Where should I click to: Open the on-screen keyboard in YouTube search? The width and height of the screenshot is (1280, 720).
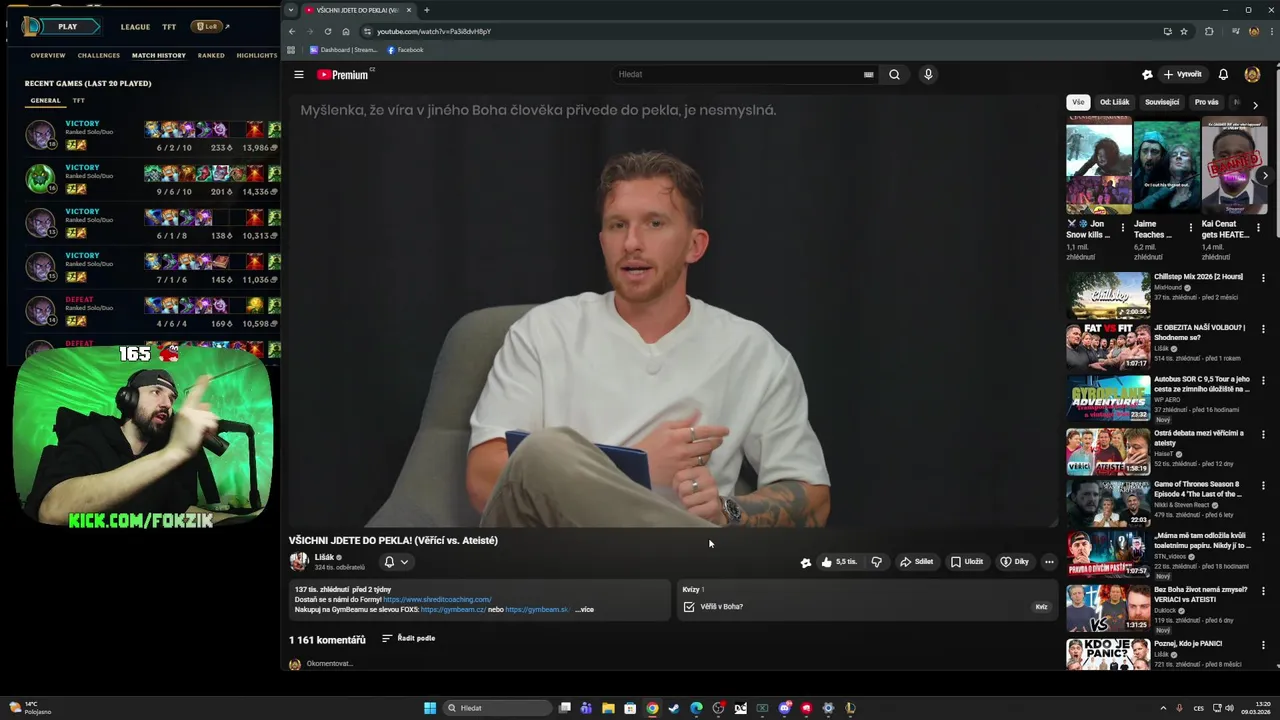pyautogui.click(x=868, y=74)
